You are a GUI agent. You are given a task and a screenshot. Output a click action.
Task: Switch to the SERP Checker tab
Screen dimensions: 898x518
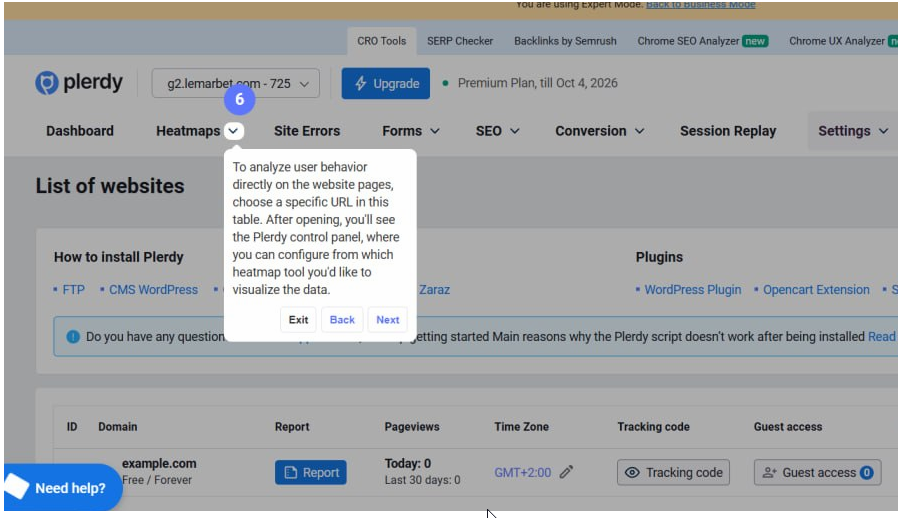(x=460, y=41)
